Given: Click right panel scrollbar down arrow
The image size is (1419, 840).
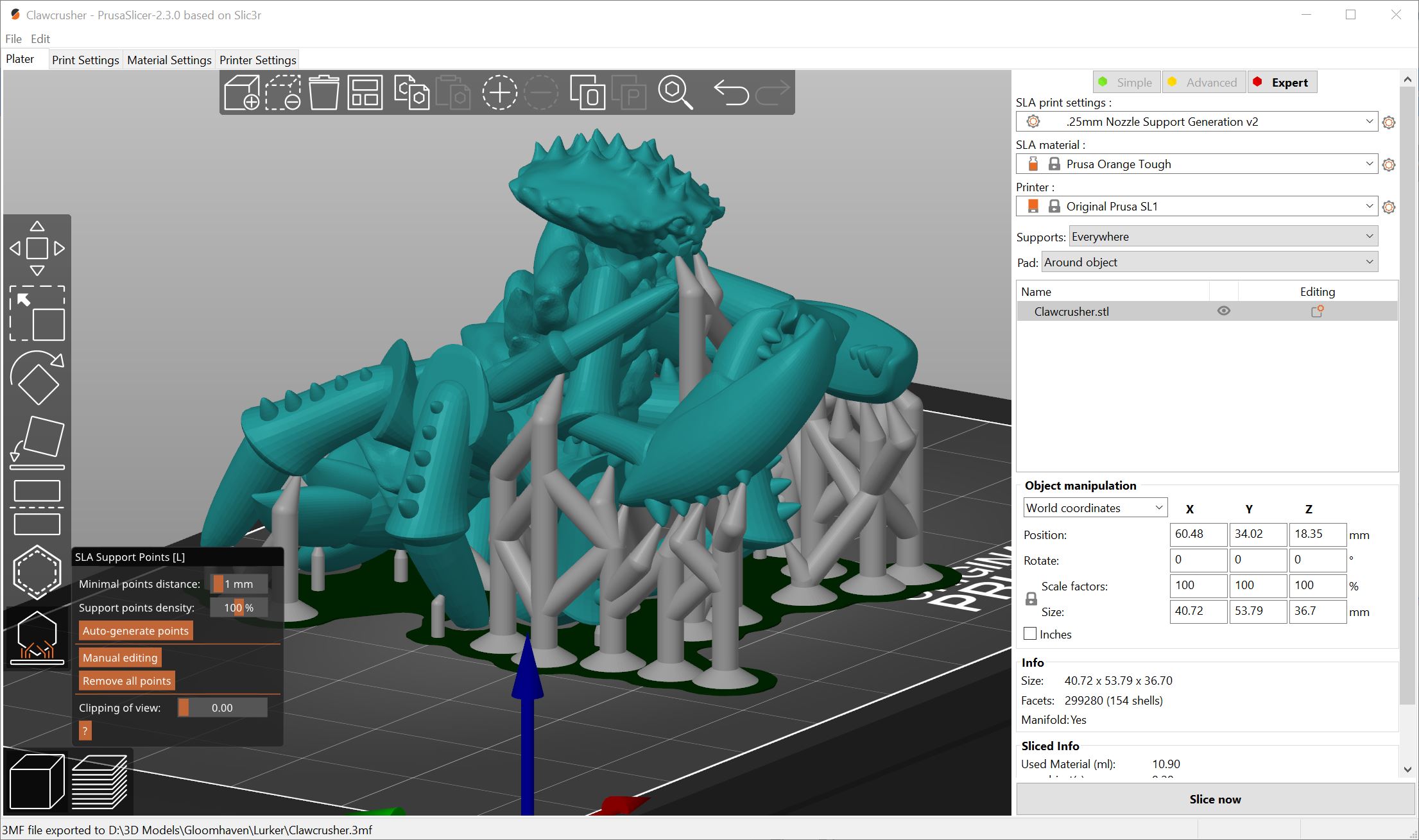Looking at the screenshot, I should click(1407, 769).
